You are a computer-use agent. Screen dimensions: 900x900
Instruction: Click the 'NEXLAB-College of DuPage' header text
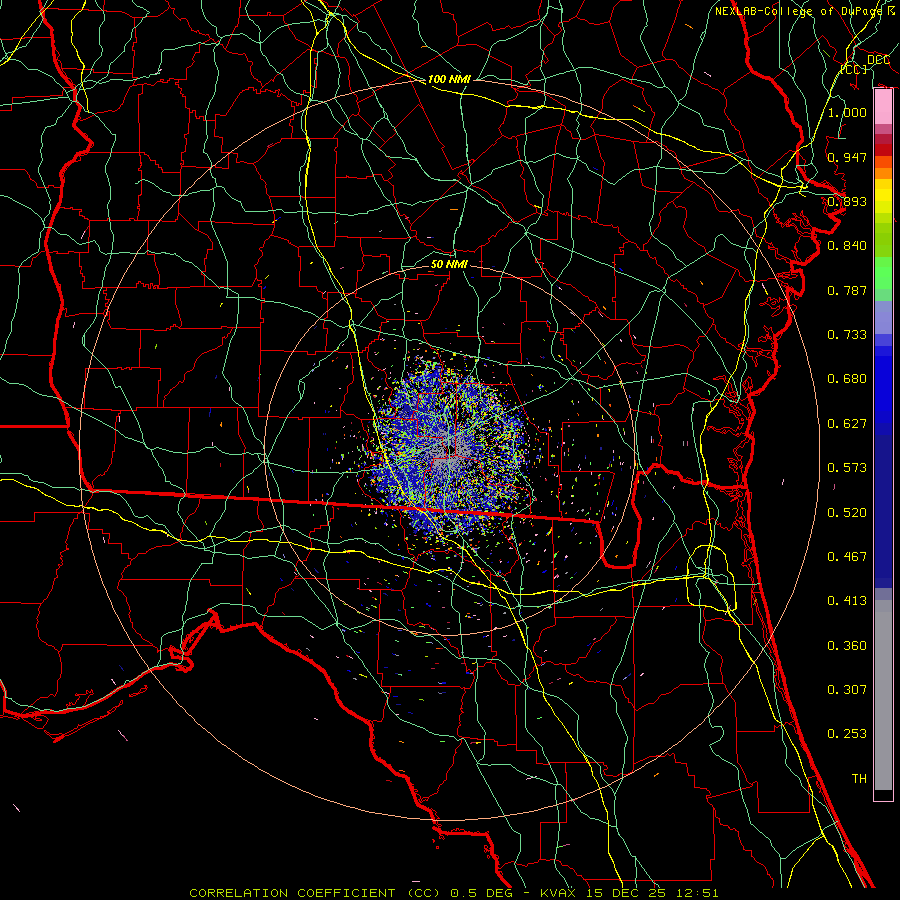pos(798,11)
